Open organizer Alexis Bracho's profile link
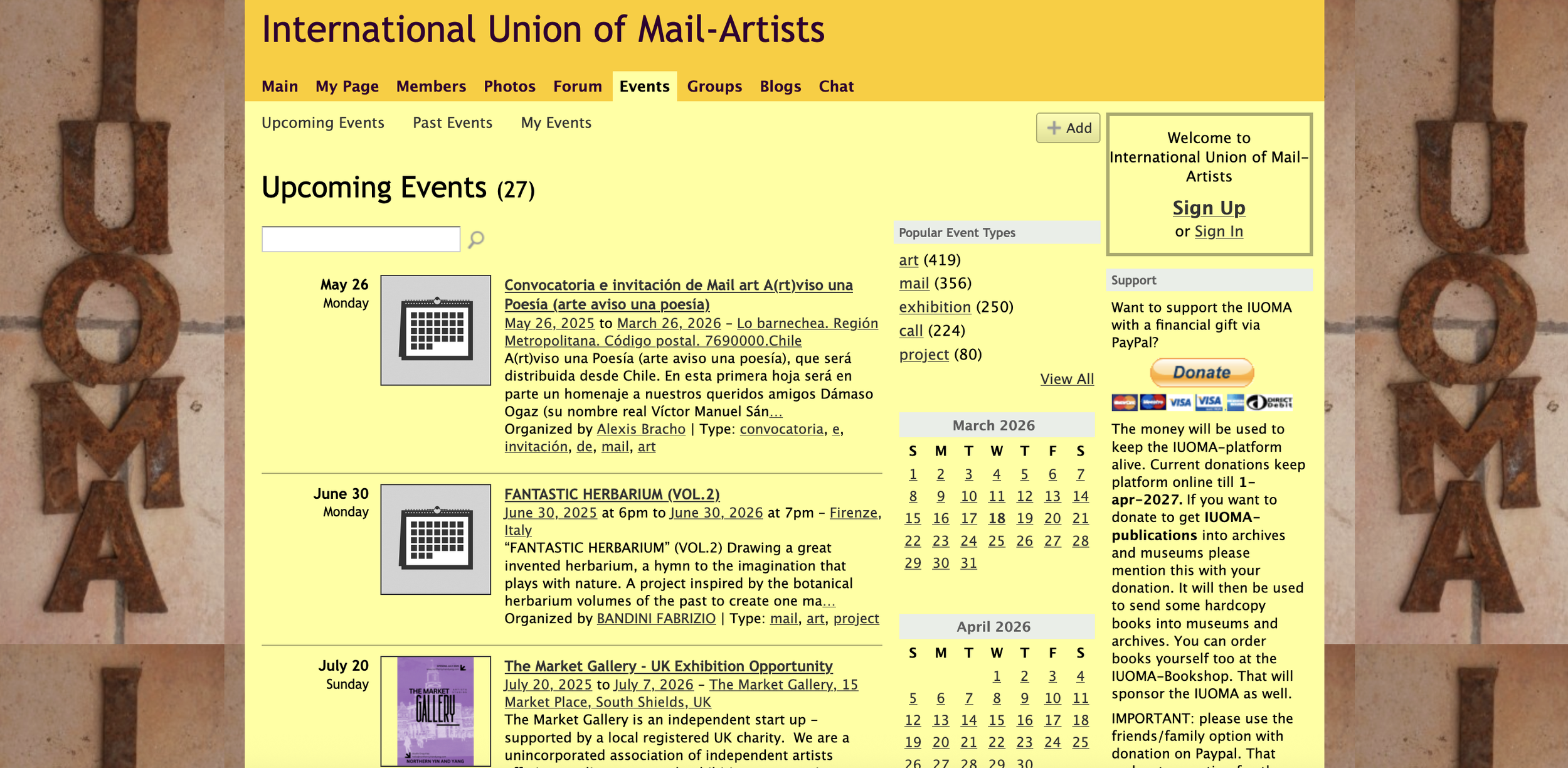The width and height of the screenshot is (1568, 768). click(640, 429)
